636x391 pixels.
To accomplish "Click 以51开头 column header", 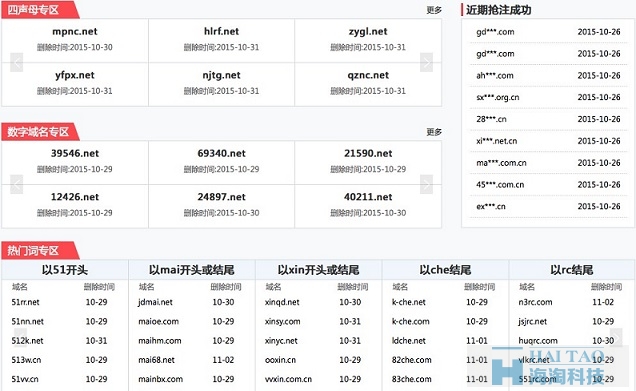I will pos(65,270).
